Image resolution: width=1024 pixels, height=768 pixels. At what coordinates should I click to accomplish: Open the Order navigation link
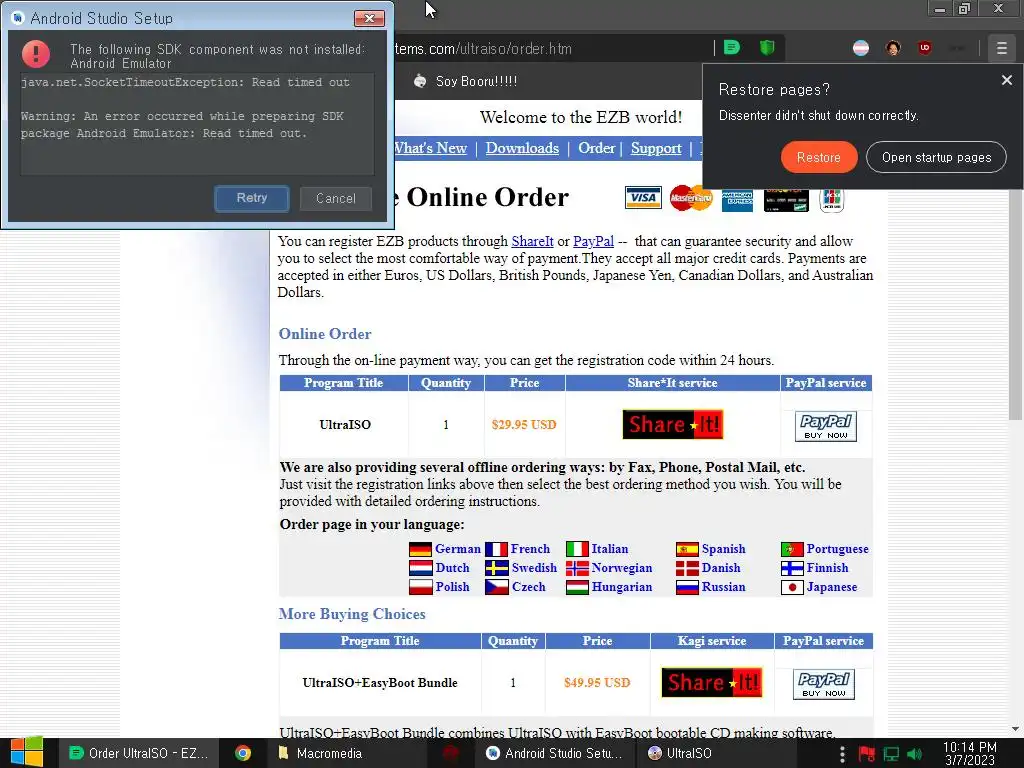point(596,148)
